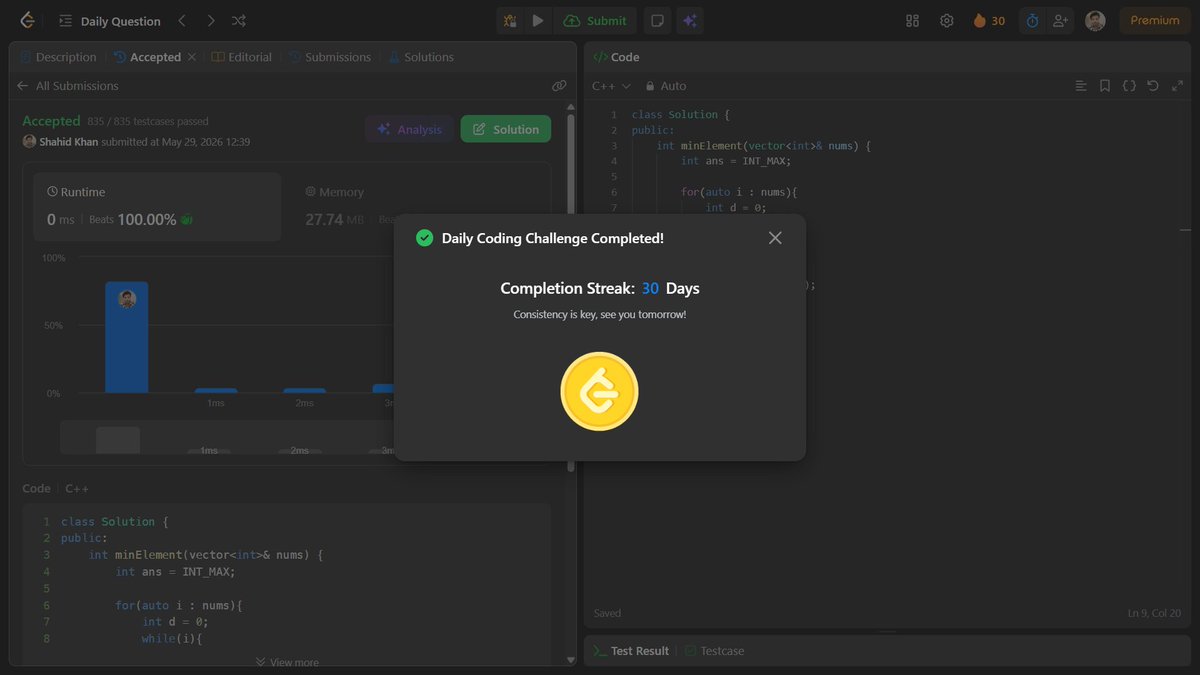Screen dimensions: 1200x675
Task: Open the C++ language dropdown
Action: 611,86
